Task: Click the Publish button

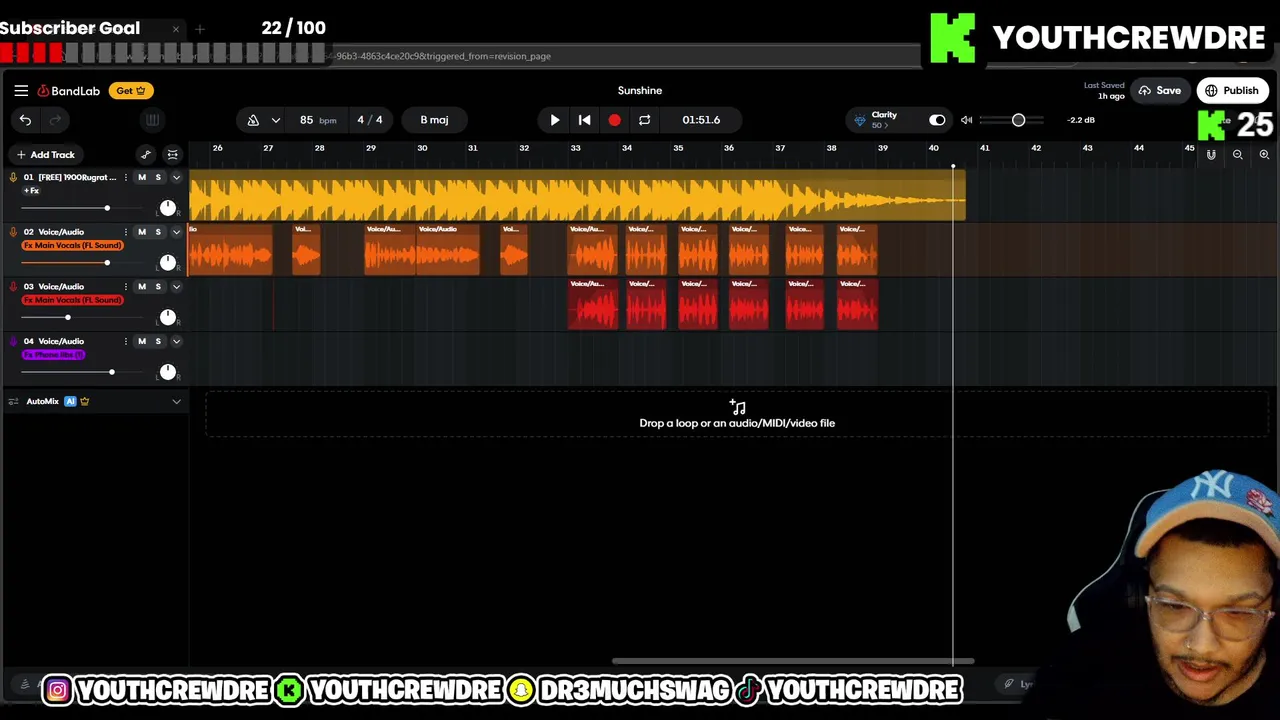Action: (1232, 91)
